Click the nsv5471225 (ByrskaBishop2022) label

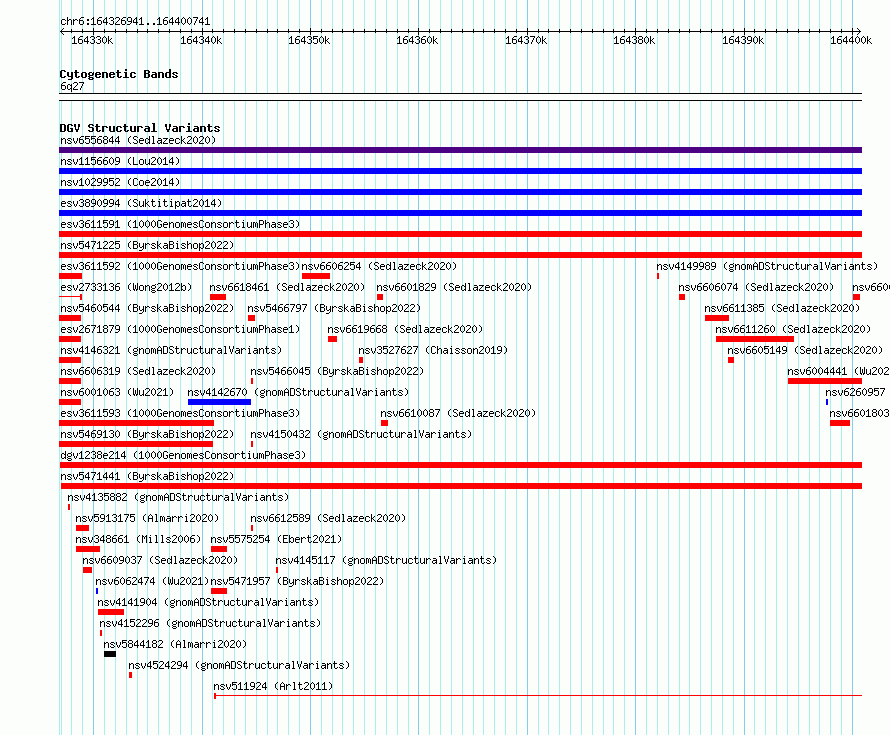[x=147, y=245]
